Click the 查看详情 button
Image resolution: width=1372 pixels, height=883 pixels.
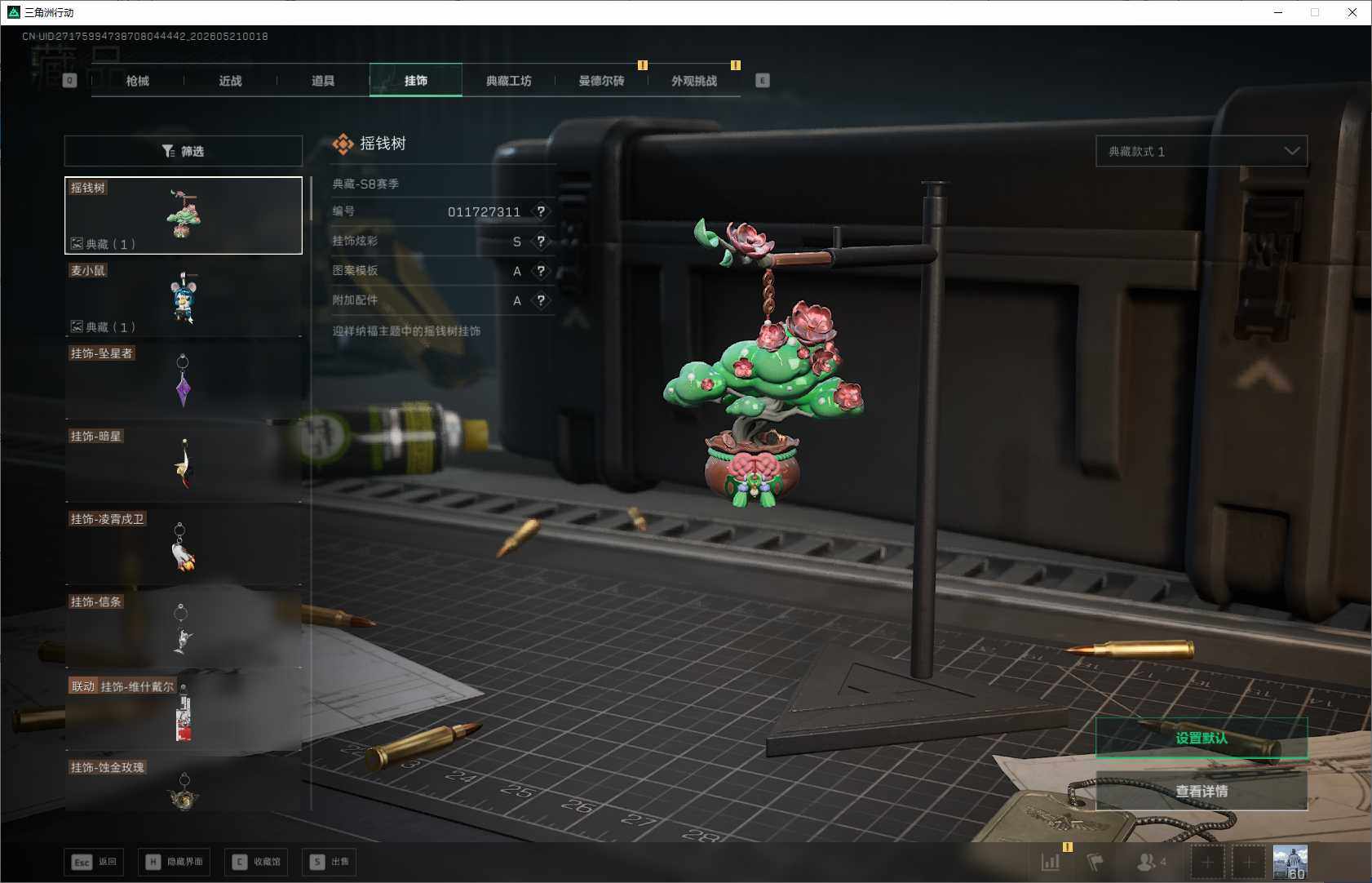(1202, 791)
